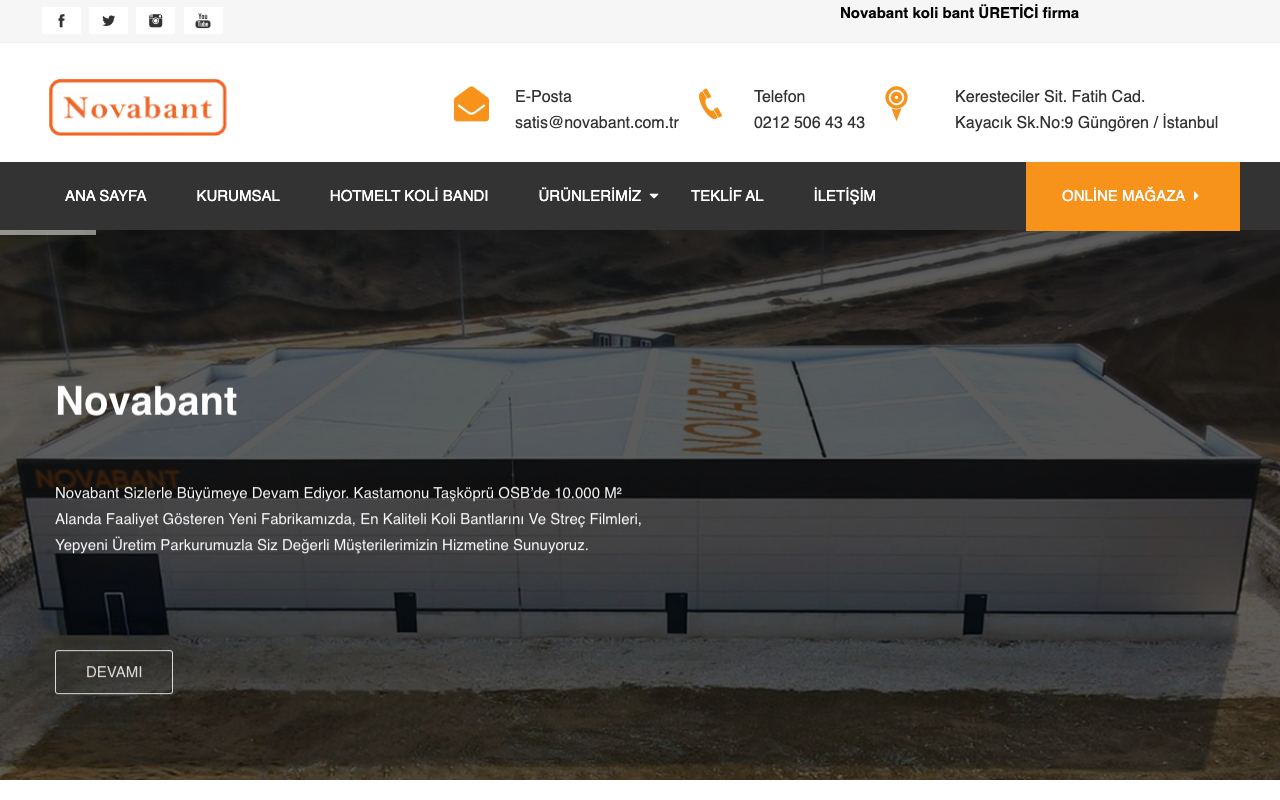Click the ONLINE MAĞAZA button
The height and width of the screenshot is (800, 1280).
pyautogui.click(x=1133, y=196)
